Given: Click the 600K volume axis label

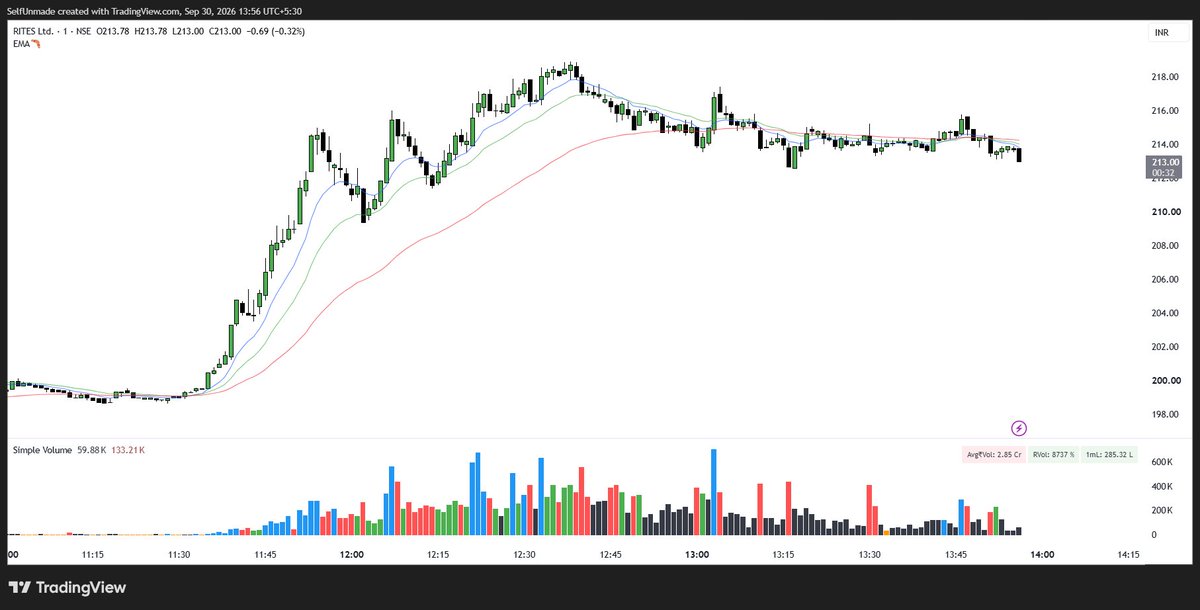Looking at the screenshot, I should point(1161,462).
